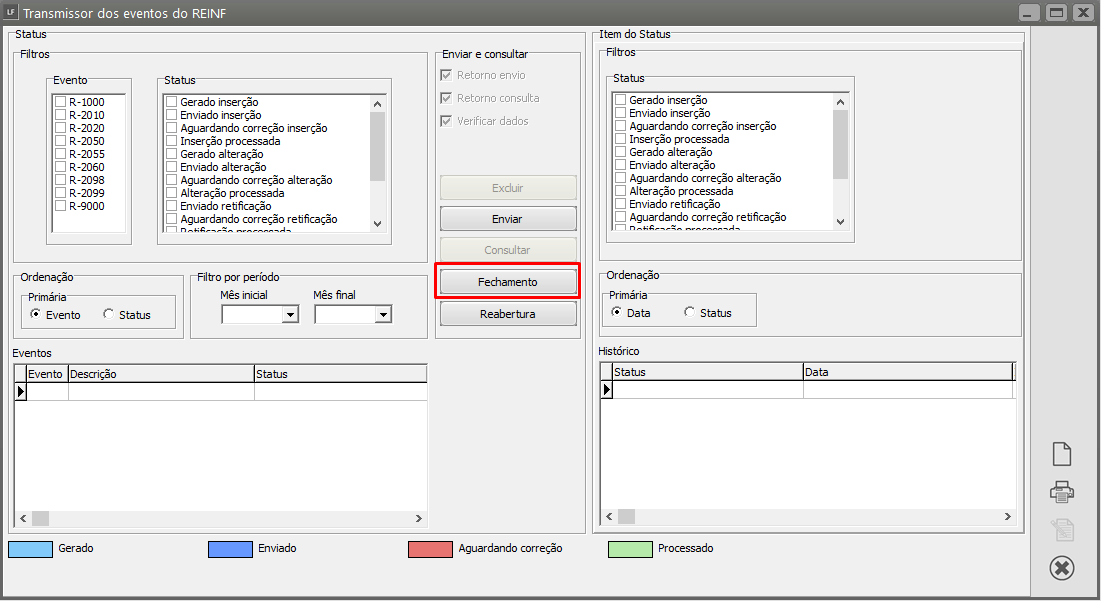The width and height of the screenshot is (1101, 601).
Task: Click the printer icon in sidebar
Action: (x=1061, y=491)
